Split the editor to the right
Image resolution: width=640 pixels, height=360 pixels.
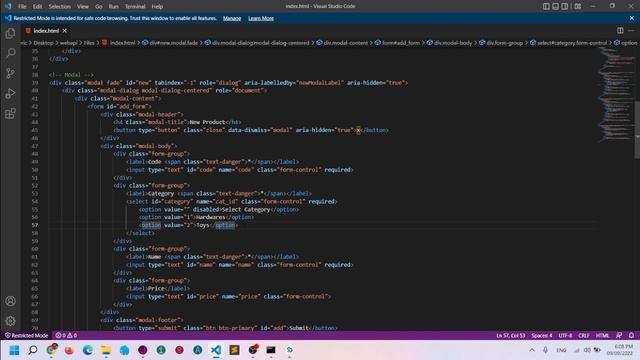620,31
